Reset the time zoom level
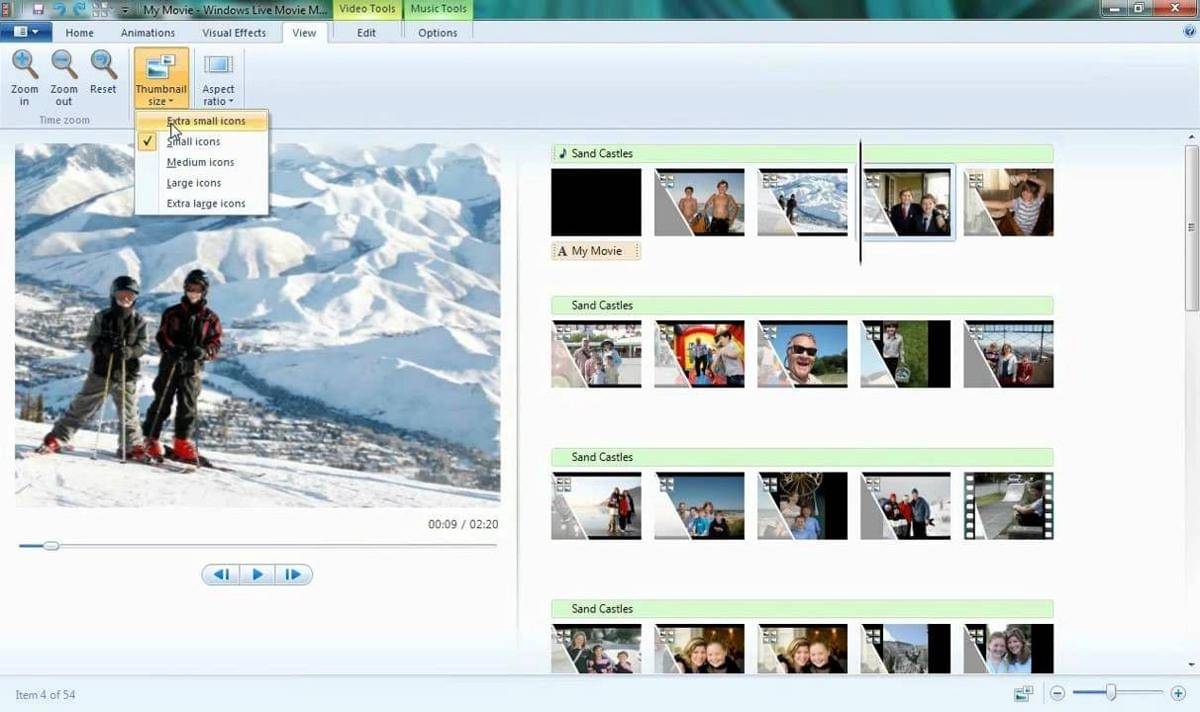 tap(103, 68)
